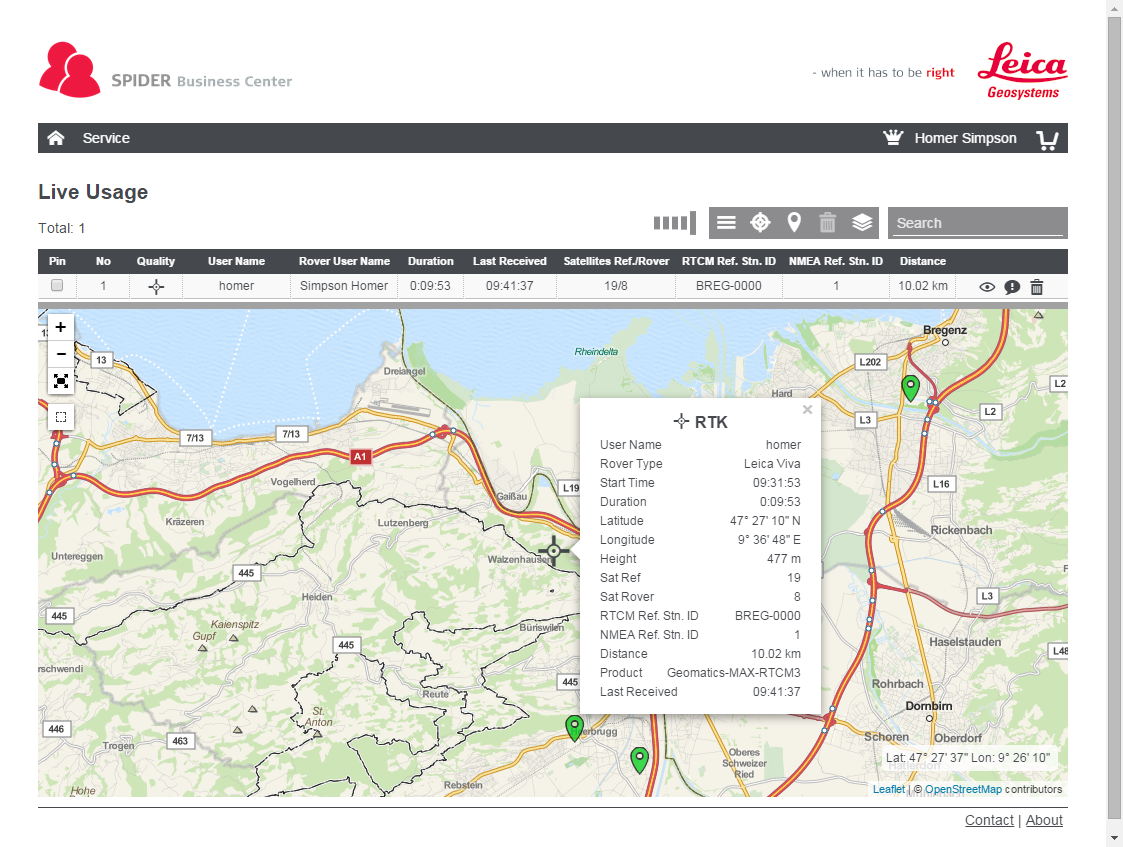Click the Home icon in the navigation bar
The image size is (1123, 847).
coord(56,138)
